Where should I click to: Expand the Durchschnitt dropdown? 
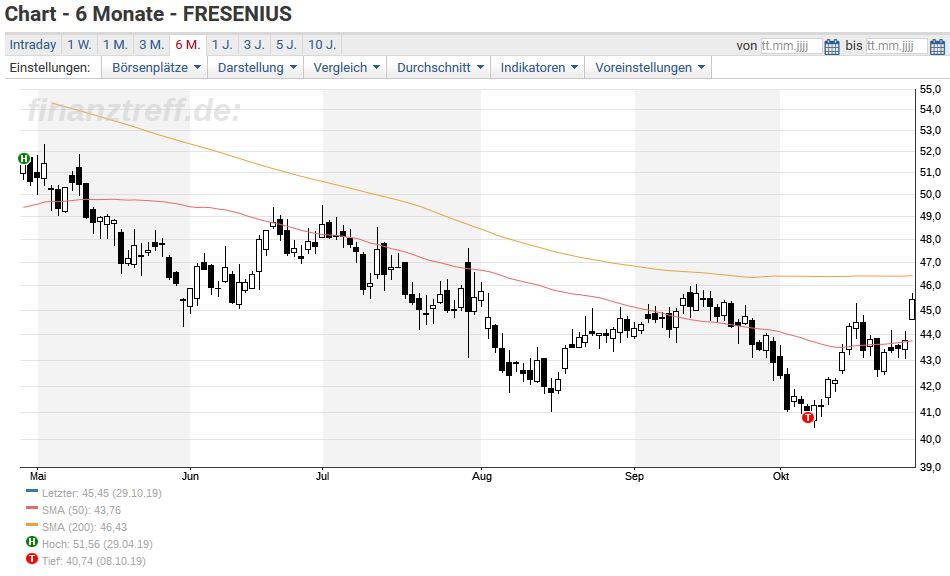coord(440,68)
